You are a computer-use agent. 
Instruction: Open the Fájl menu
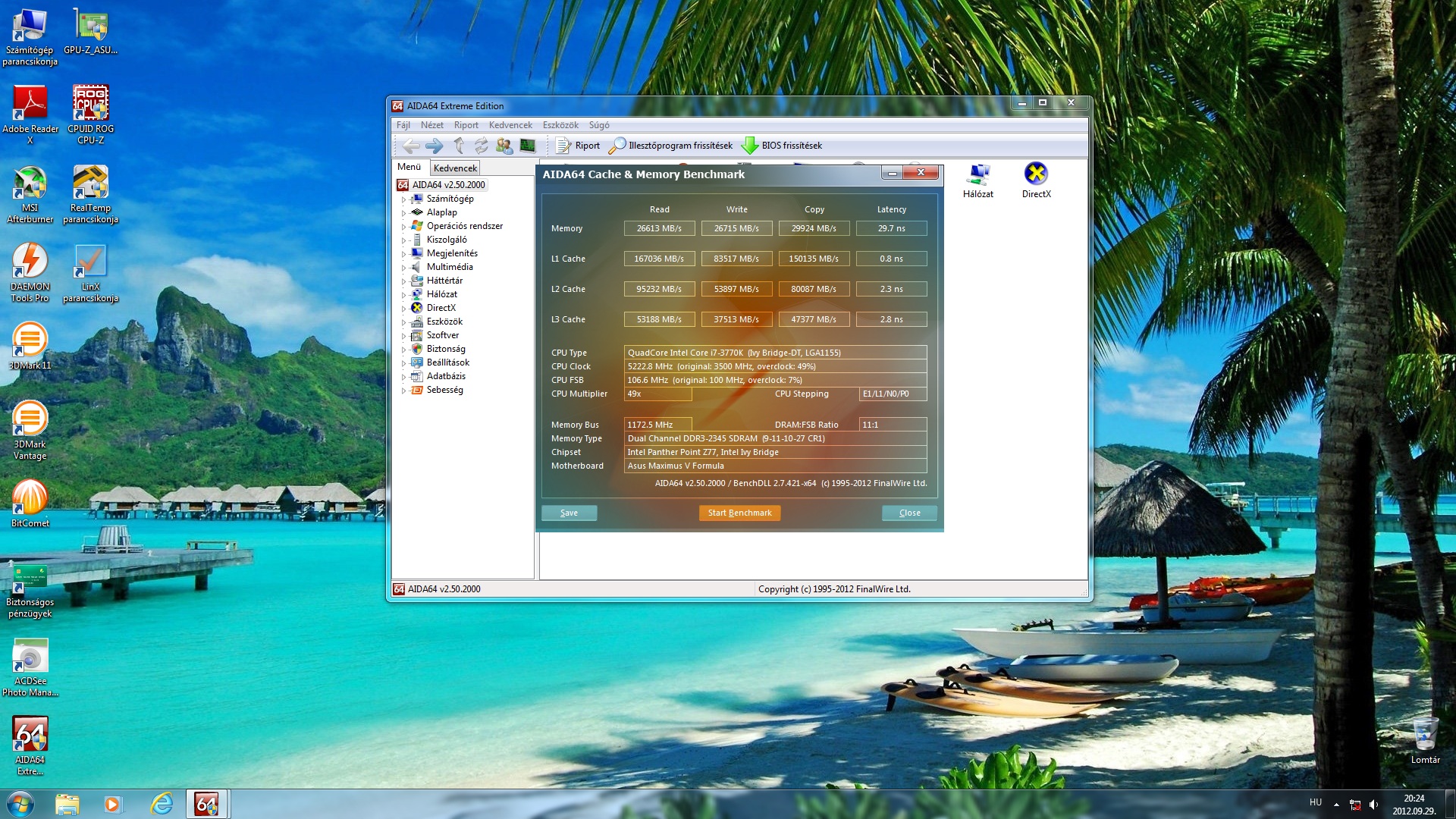coord(403,125)
